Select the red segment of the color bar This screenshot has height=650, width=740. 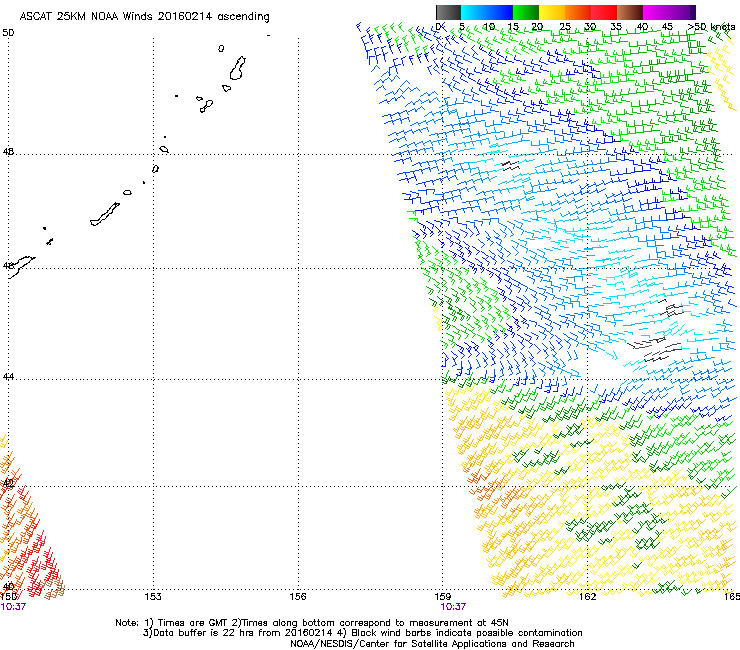coord(604,12)
